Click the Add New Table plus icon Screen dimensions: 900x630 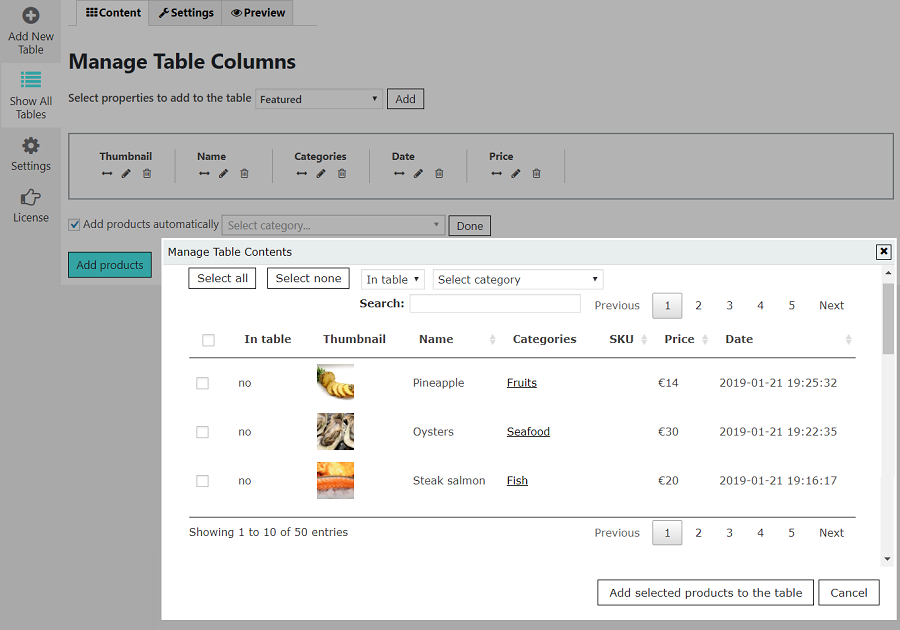click(x=31, y=16)
